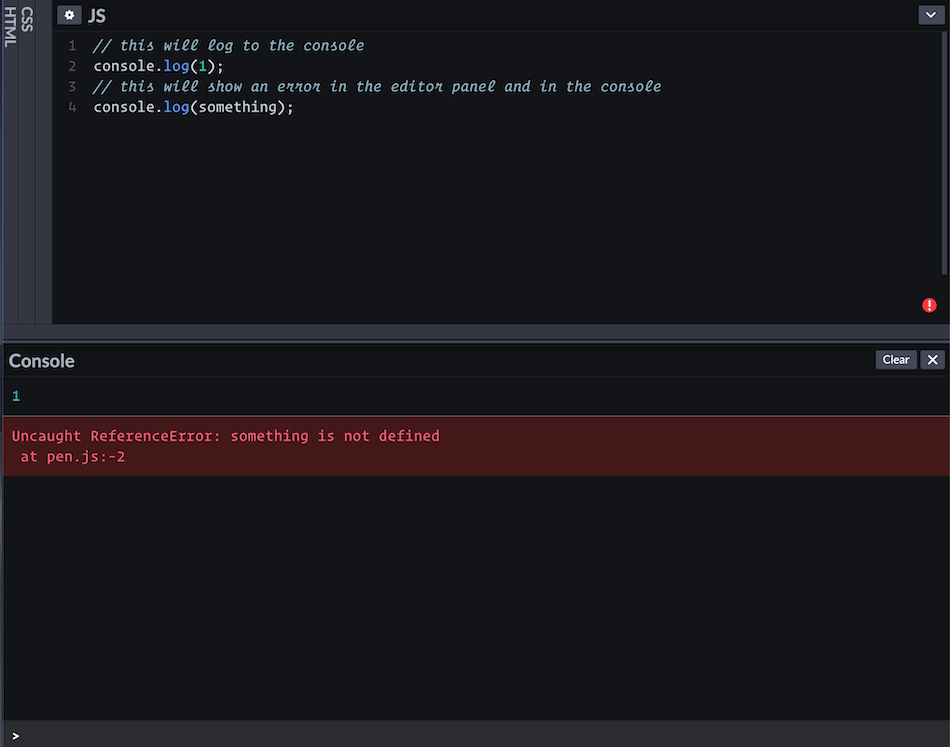
Task: Clear the console output
Action: click(895, 359)
